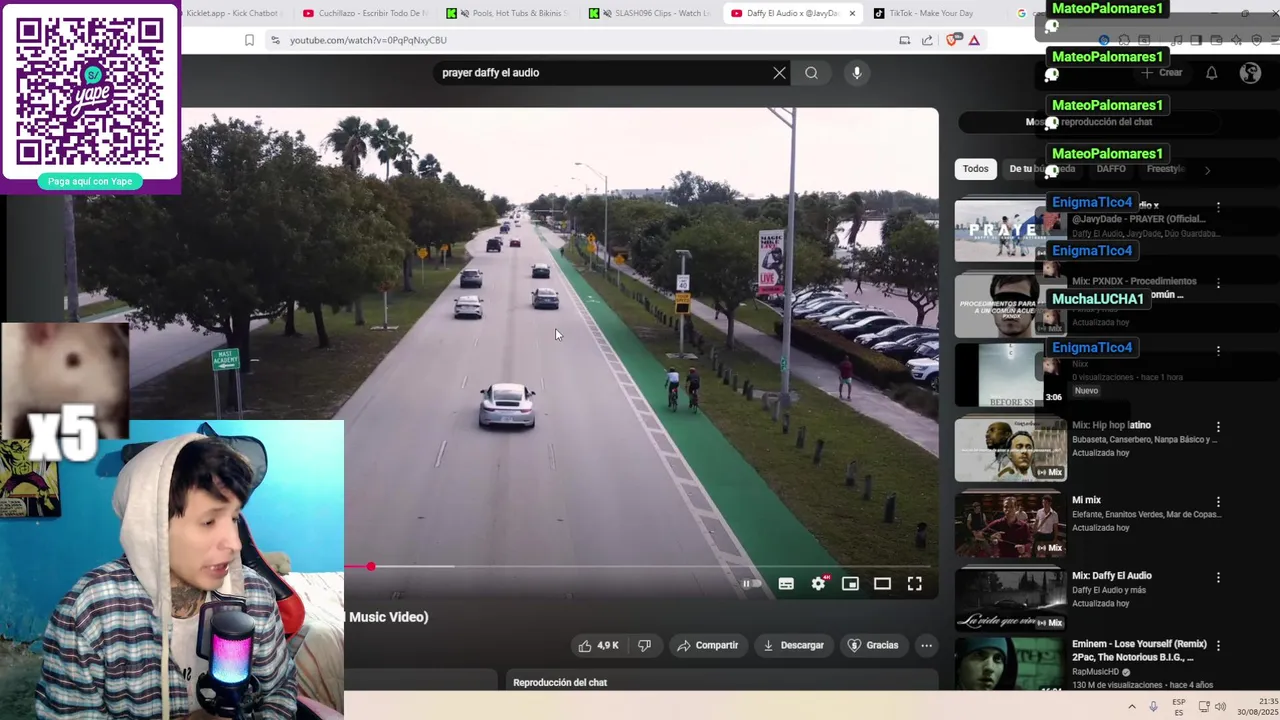Start voice search with the microphone icon
Screen dimensions: 1280x720
tap(856, 73)
